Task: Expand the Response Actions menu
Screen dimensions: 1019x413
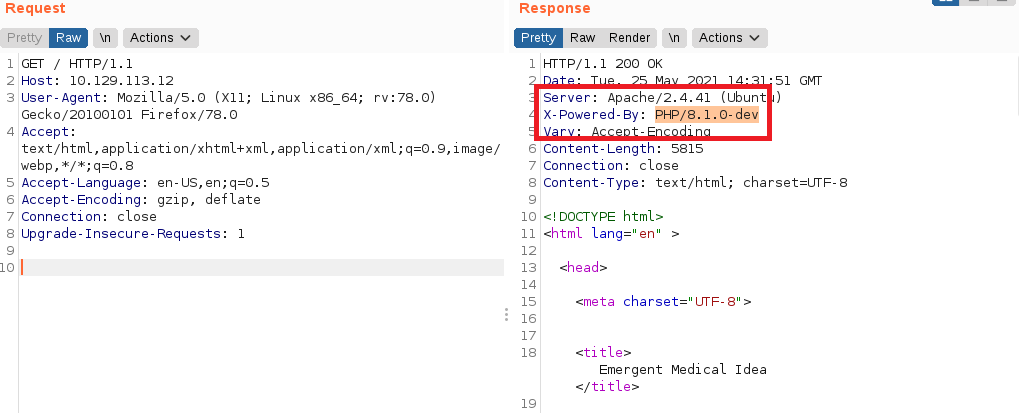Action: pos(731,38)
